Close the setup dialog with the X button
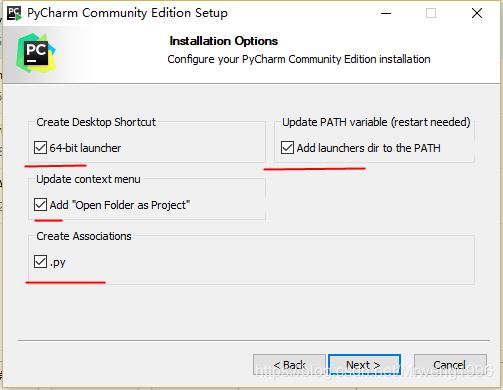The width and height of the screenshot is (503, 390). (477, 13)
